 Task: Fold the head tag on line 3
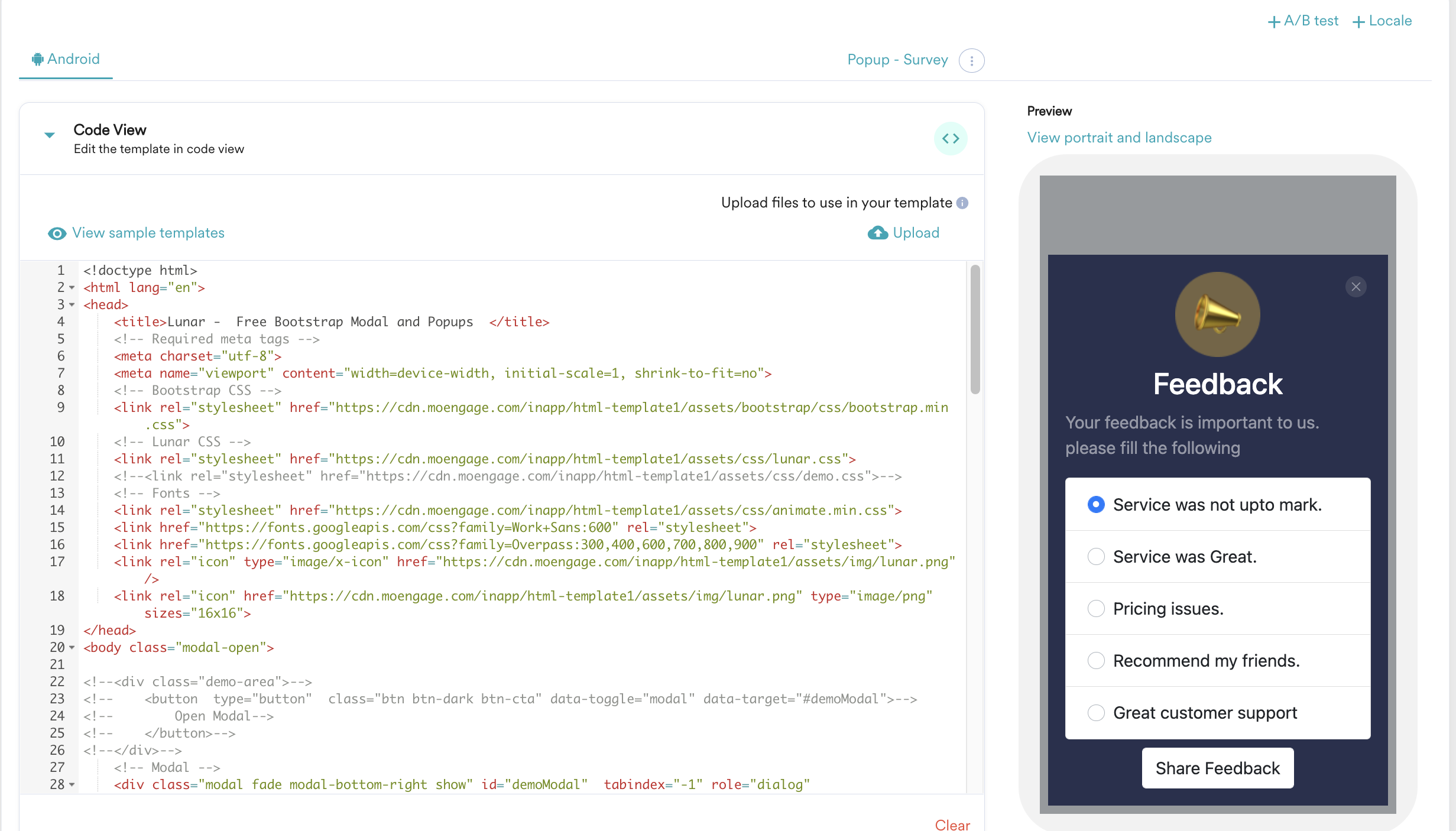point(72,305)
